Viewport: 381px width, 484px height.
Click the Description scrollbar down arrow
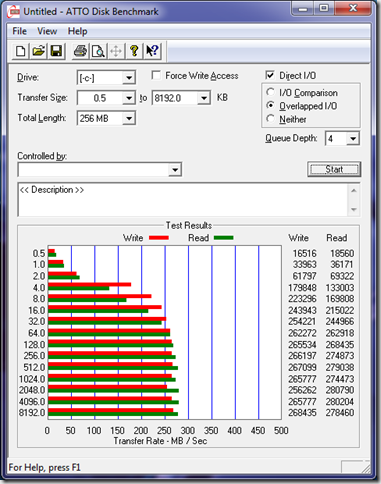[354, 209]
